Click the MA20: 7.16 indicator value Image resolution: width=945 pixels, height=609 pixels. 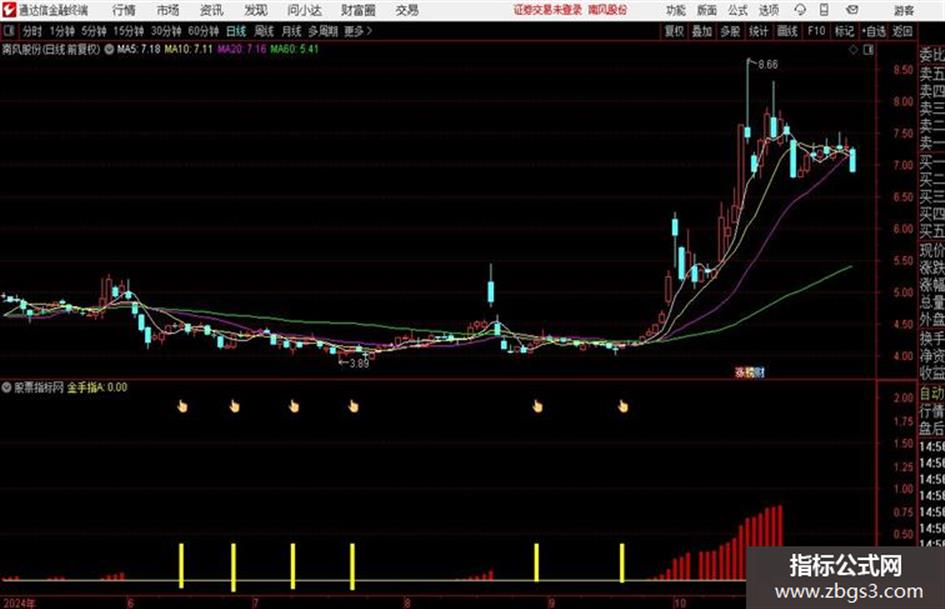point(242,49)
